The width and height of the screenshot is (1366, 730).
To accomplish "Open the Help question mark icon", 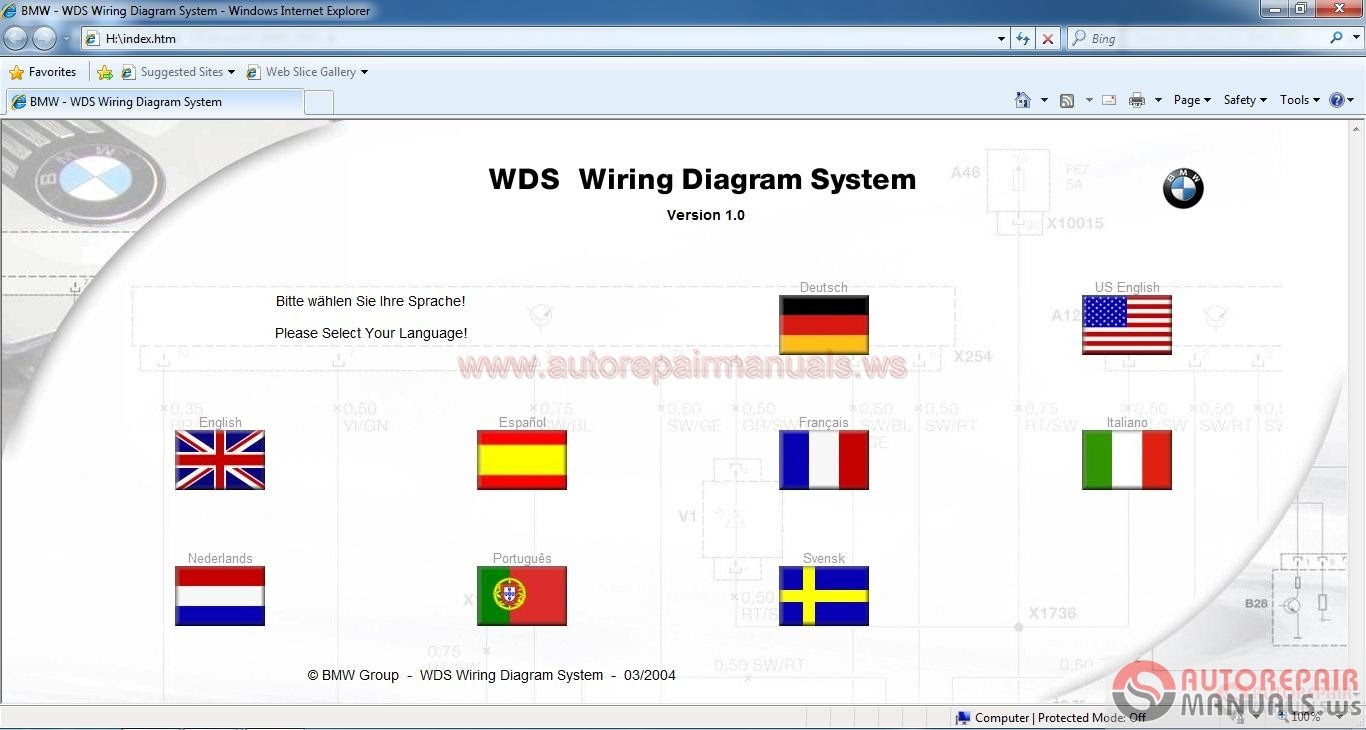I will [x=1336, y=100].
